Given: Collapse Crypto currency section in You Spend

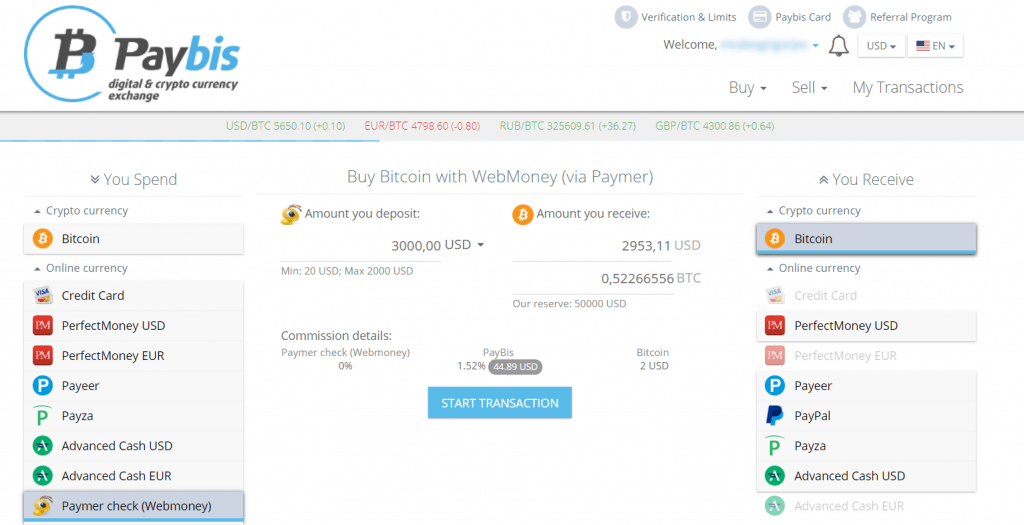Looking at the screenshot, I should pos(80,211).
